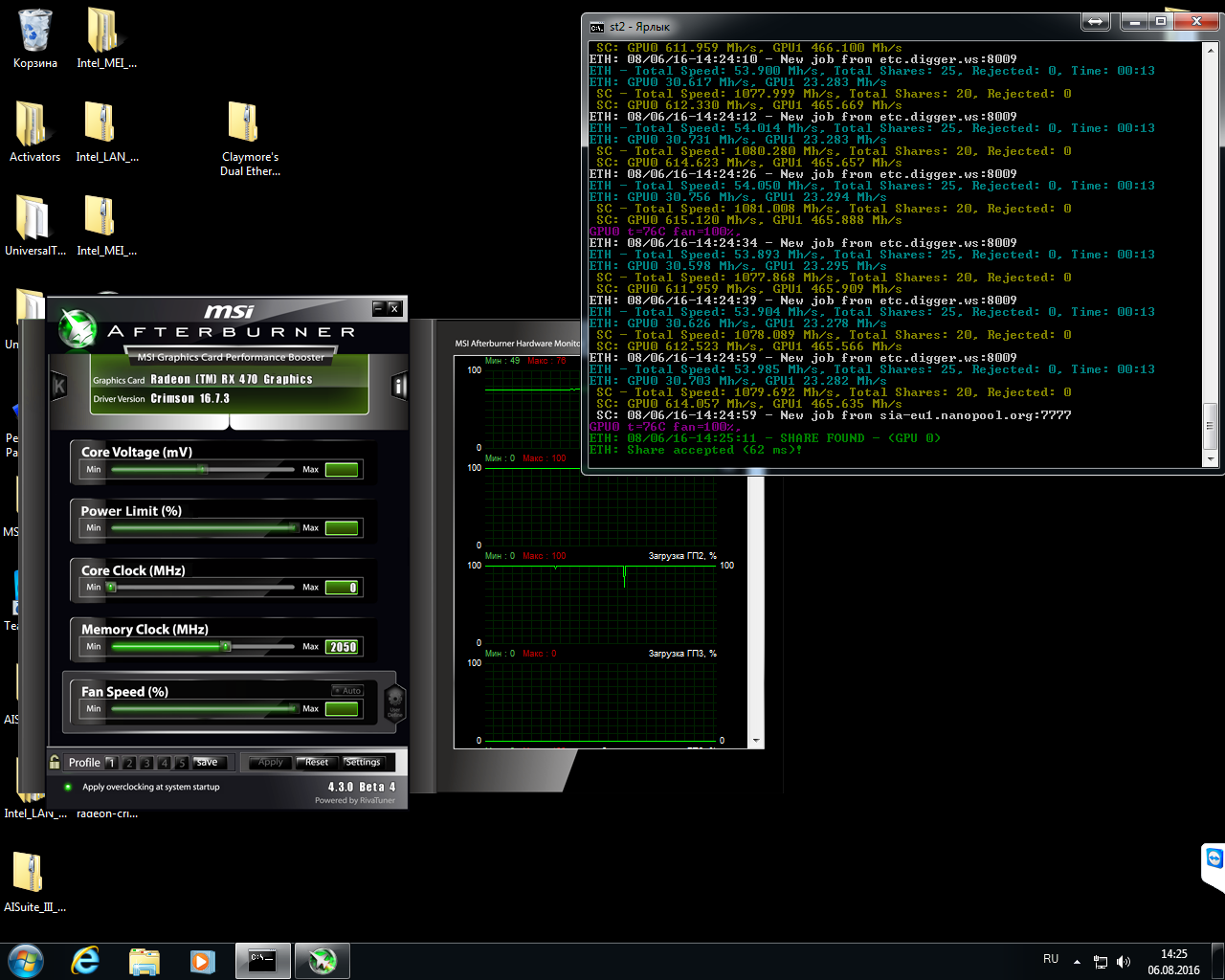This screenshot has width=1225, height=980.
Task: Open the volume speaker tray icon
Action: (1124, 962)
